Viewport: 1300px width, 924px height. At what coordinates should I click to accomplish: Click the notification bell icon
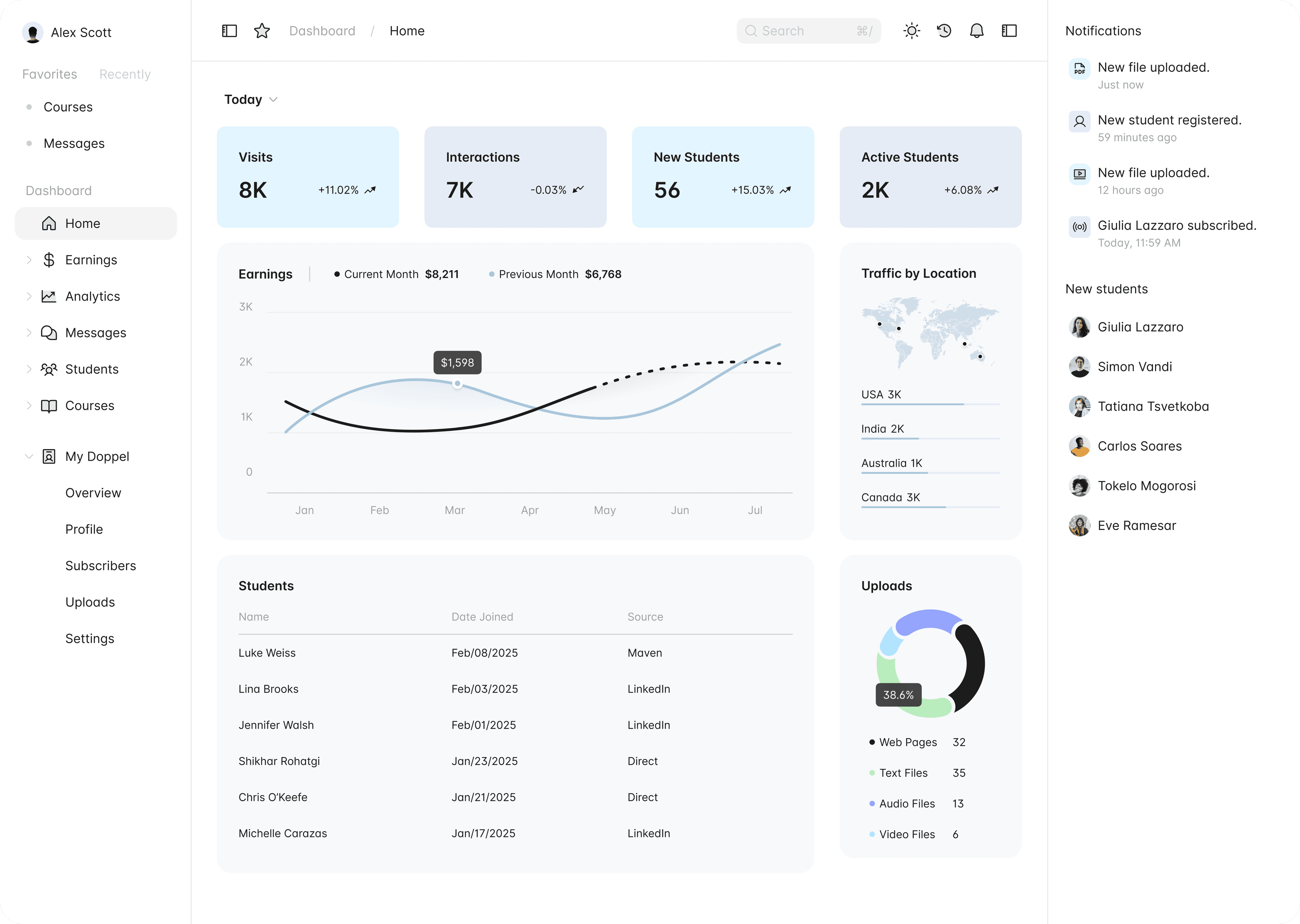[976, 31]
